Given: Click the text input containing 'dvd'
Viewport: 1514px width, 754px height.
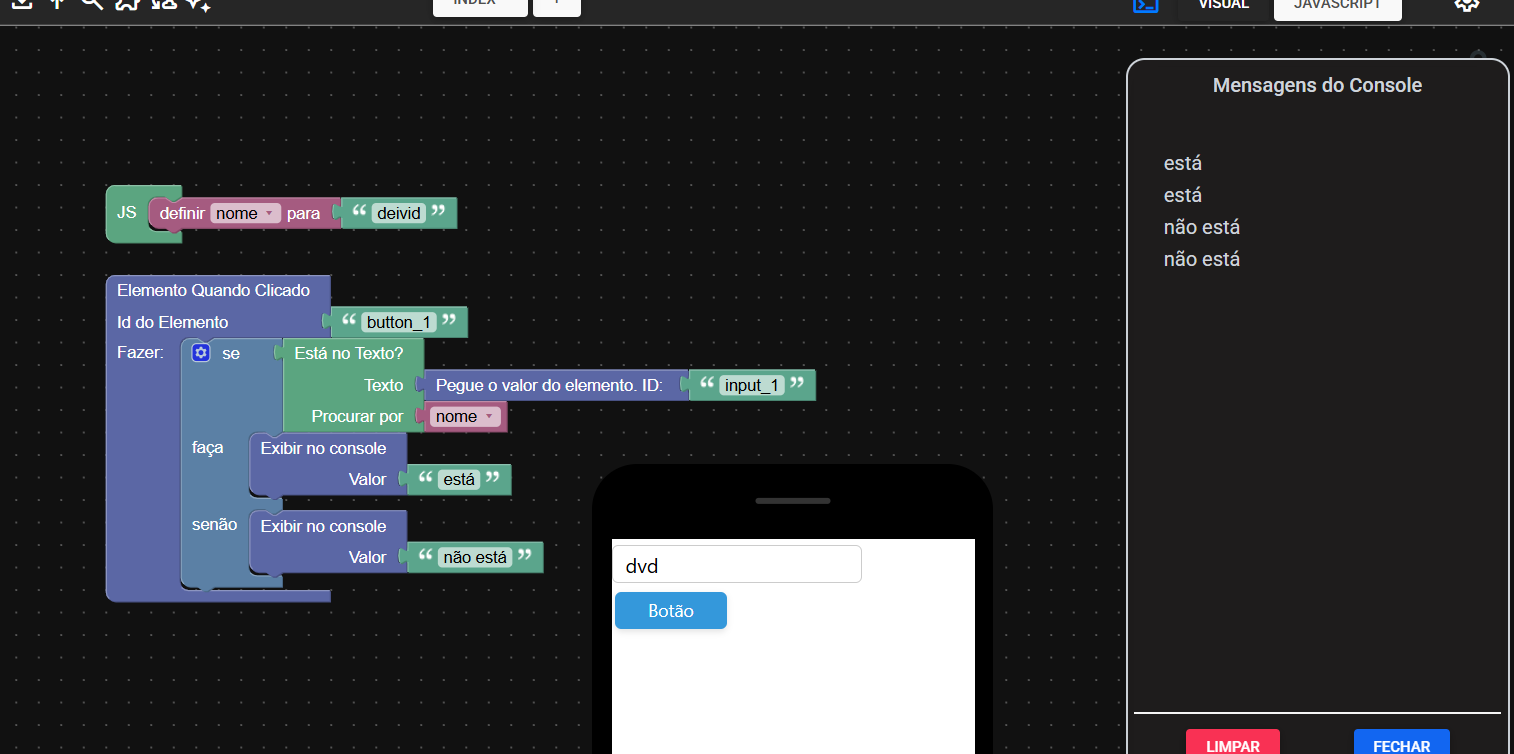Looking at the screenshot, I should tap(736, 565).
